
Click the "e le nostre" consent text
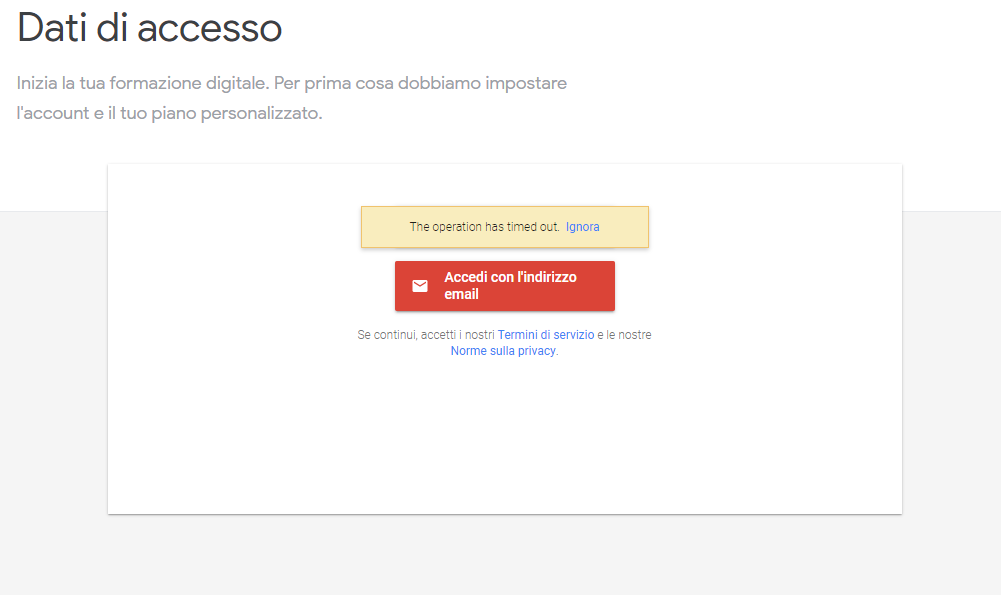coord(625,335)
